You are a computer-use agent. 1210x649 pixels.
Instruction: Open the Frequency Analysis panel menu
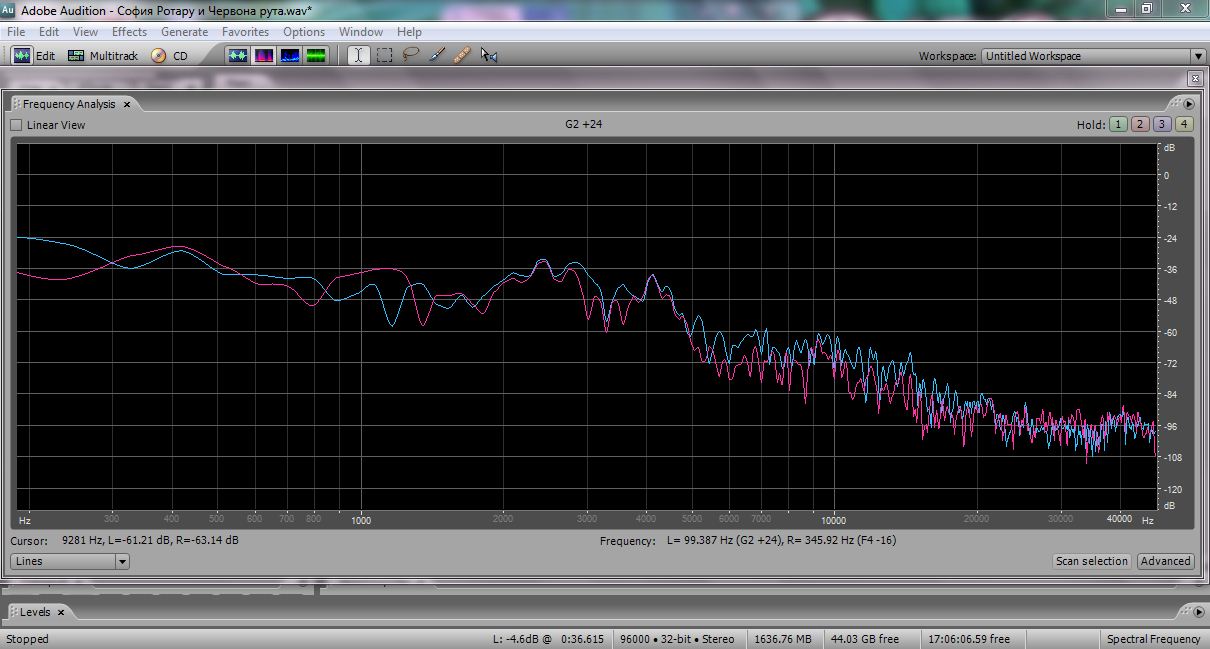[x=1189, y=104]
